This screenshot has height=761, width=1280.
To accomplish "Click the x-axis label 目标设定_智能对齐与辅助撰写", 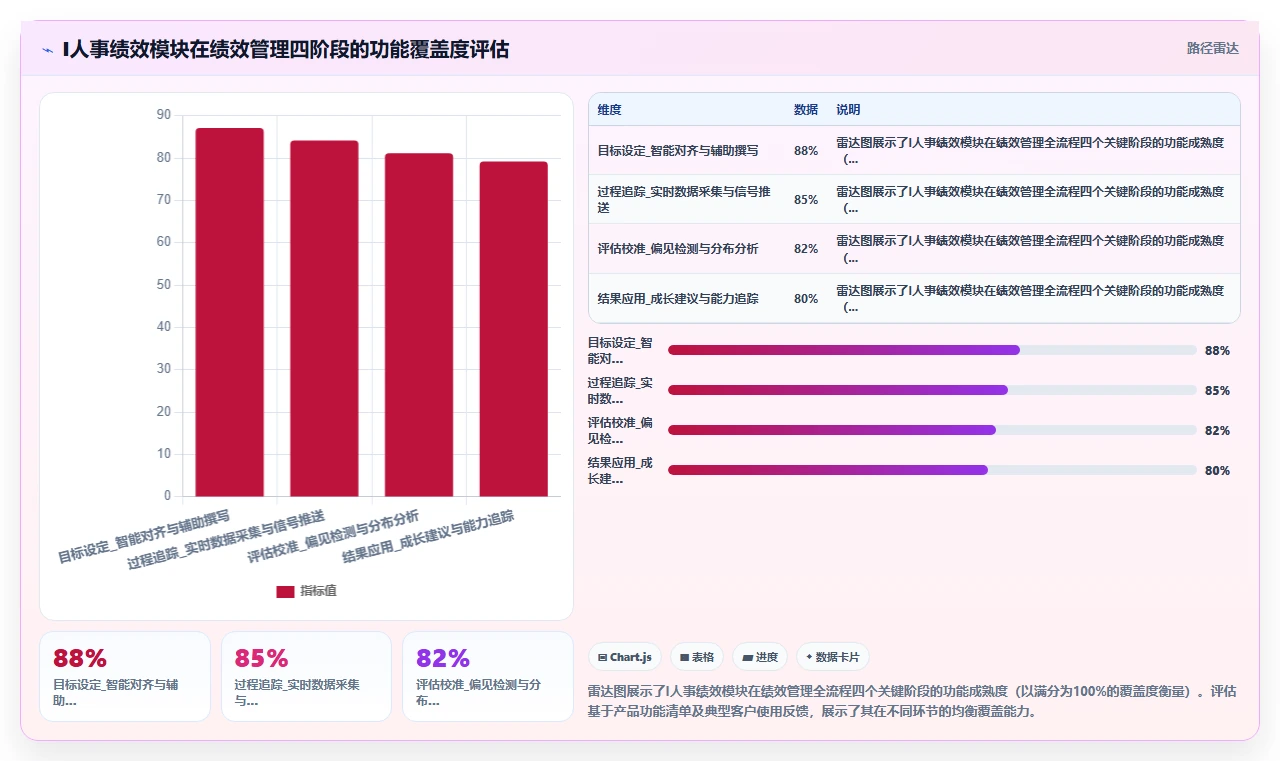I will point(145,536).
